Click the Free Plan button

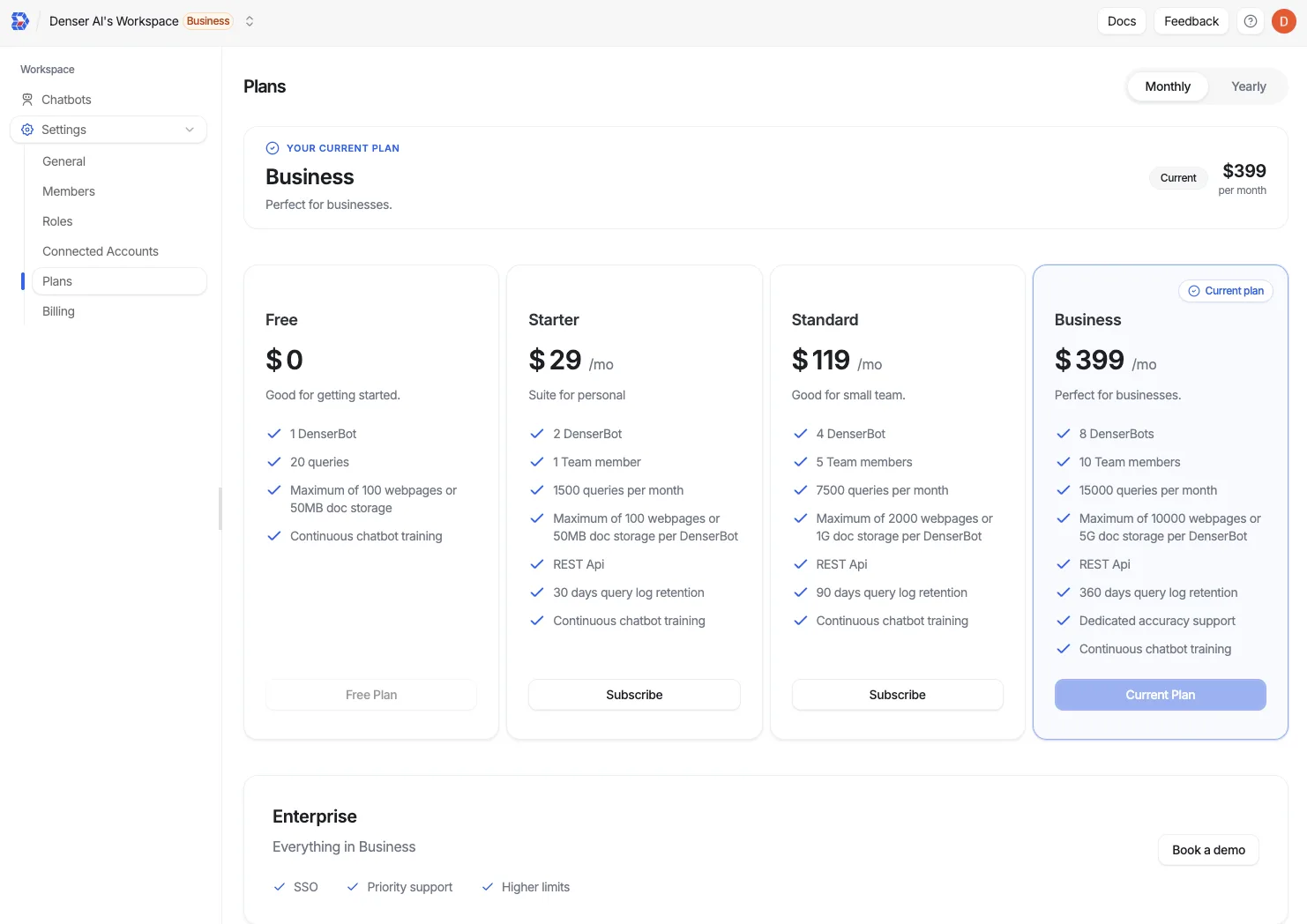point(371,695)
